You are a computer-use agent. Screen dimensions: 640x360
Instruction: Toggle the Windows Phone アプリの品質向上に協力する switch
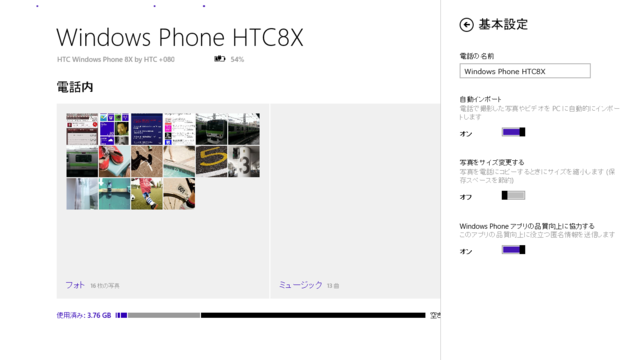click(513, 250)
